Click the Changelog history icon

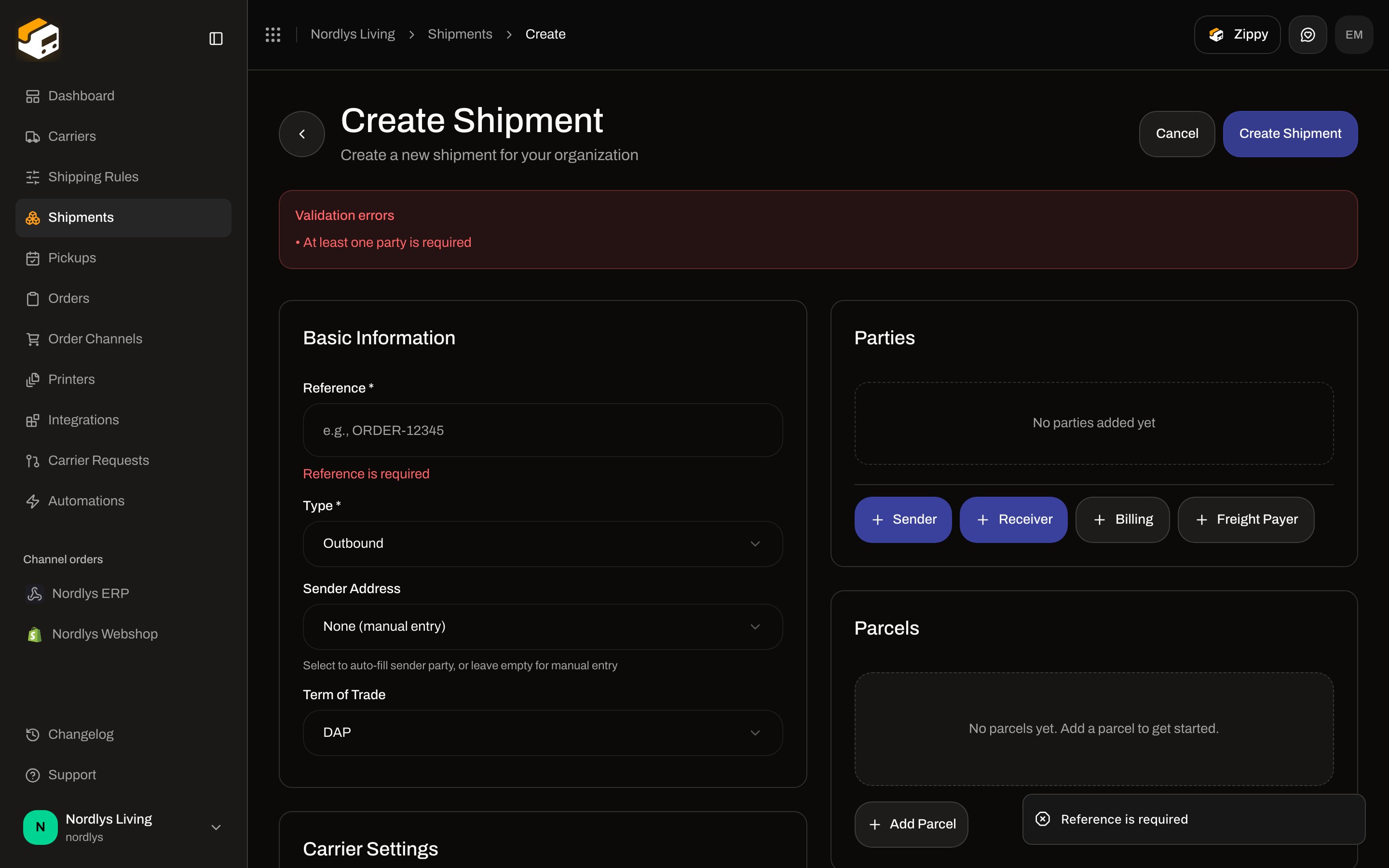pos(33,734)
